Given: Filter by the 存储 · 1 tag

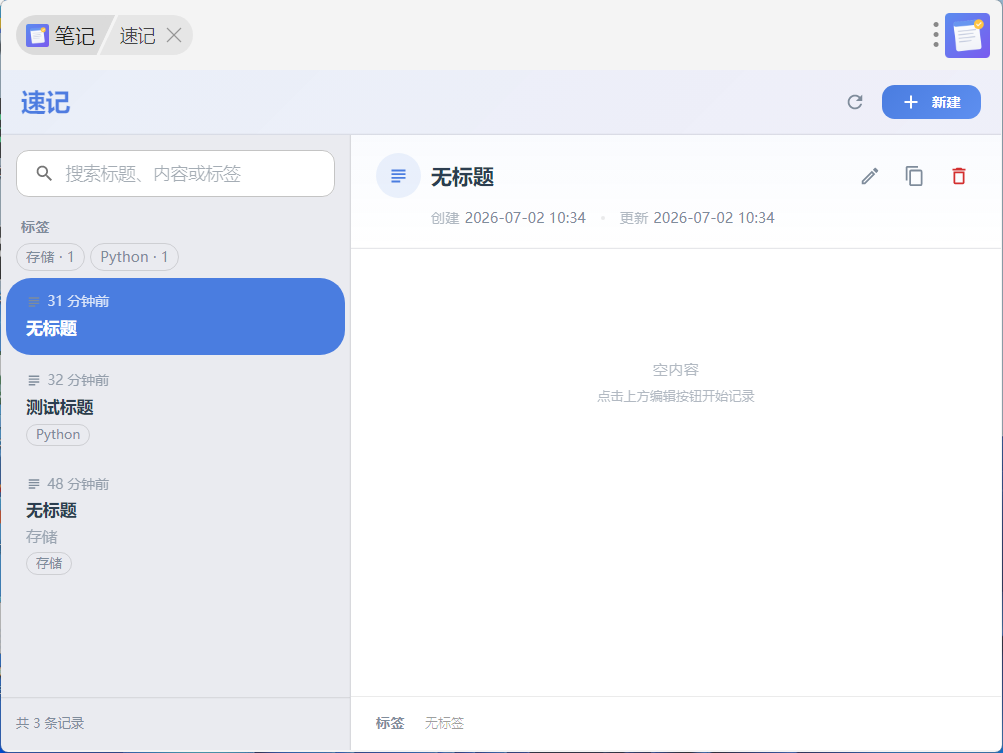Looking at the screenshot, I should [x=50, y=257].
